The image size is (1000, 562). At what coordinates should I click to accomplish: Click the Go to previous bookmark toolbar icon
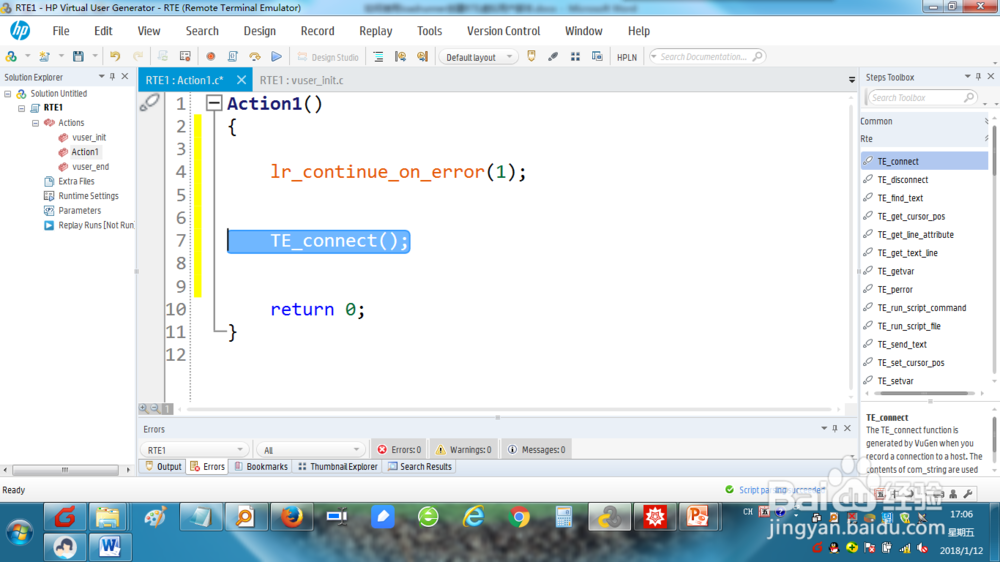coord(400,57)
